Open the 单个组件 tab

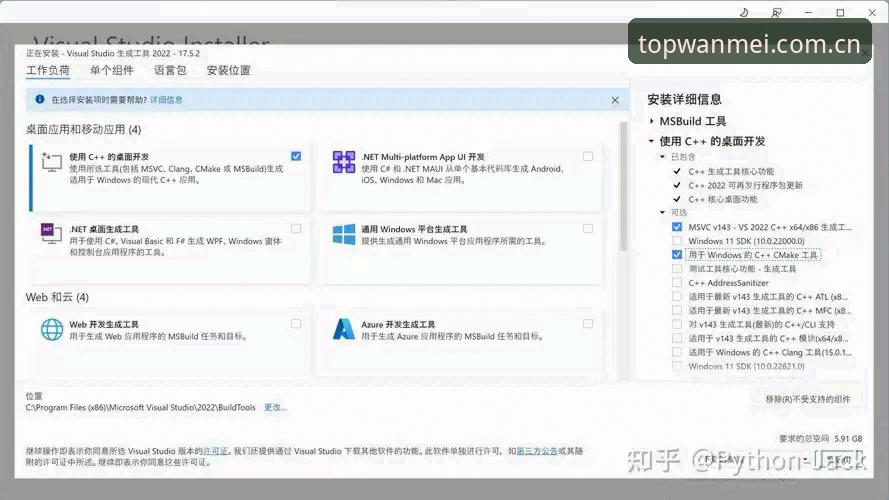(112, 70)
